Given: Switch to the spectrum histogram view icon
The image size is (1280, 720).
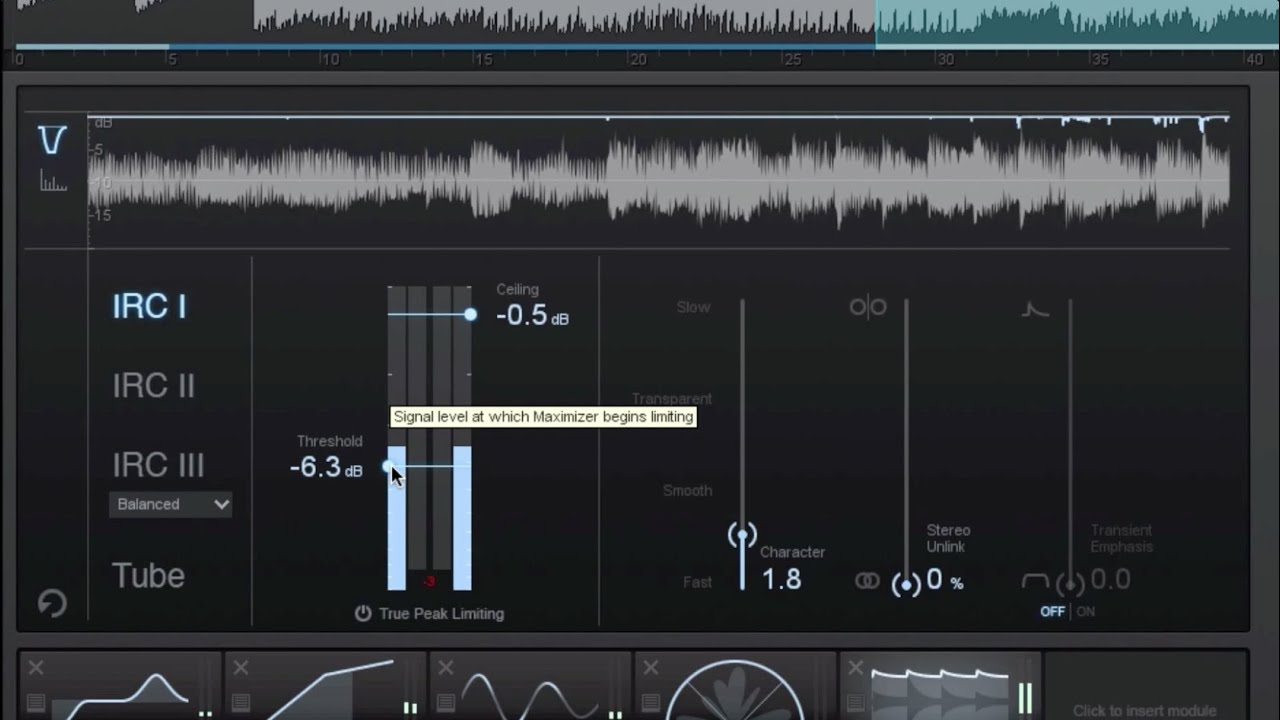Looking at the screenshot, I should tap(53, 181).
